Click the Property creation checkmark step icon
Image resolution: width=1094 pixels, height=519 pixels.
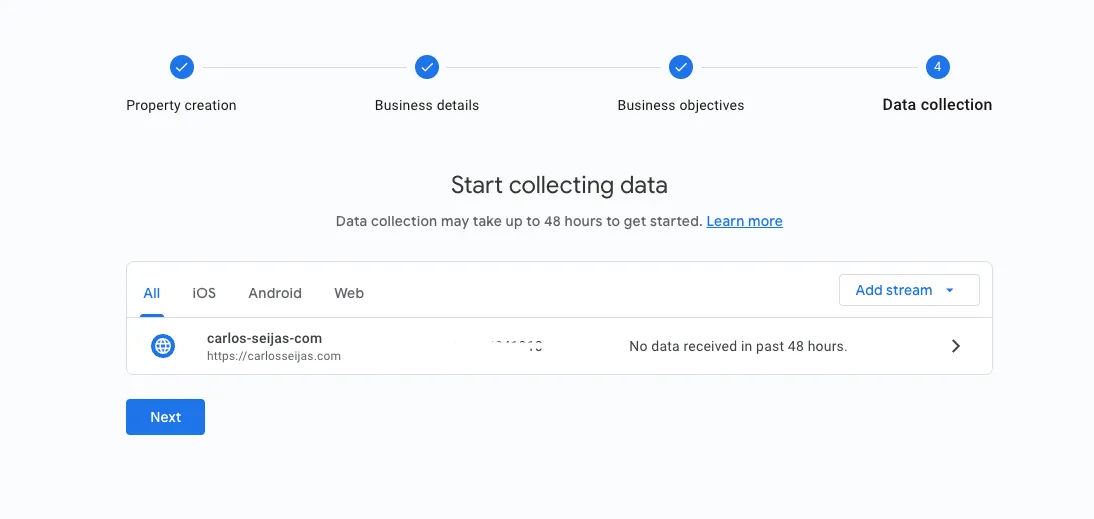pyautogui.click(x=181, y=67)
